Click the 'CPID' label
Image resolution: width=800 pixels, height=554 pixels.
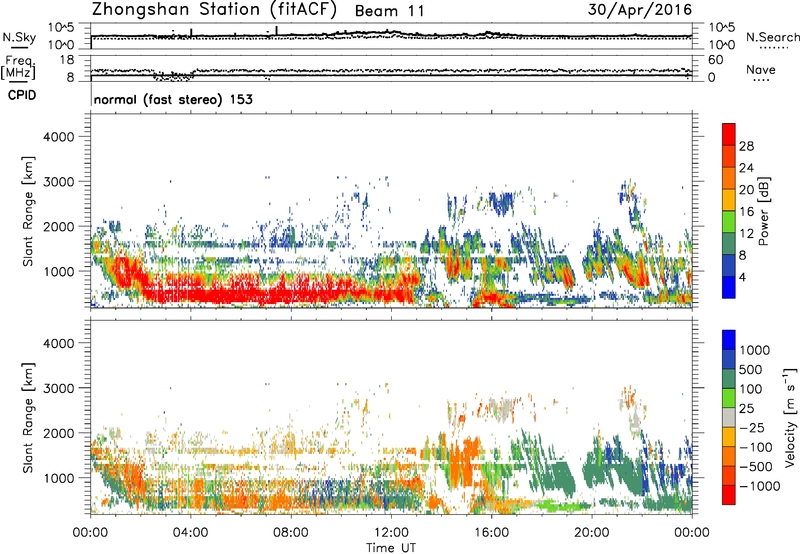click(x=22, y=95)
